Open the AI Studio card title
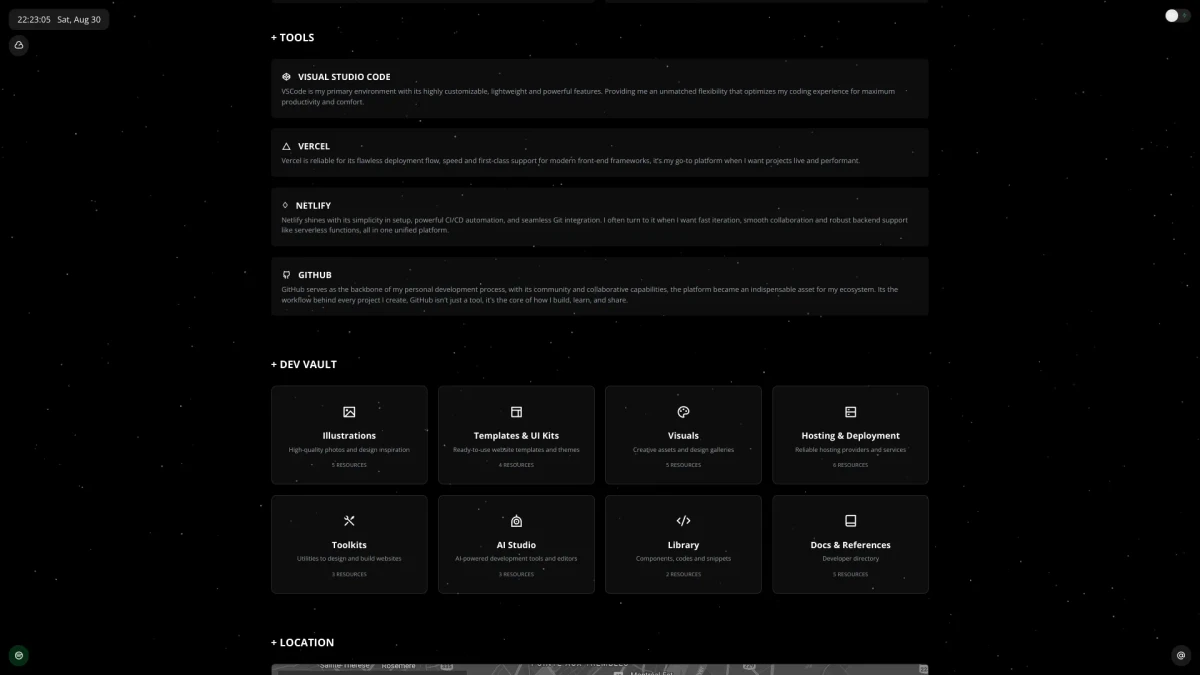The height and width of the screenshot is (675, 1200). click(x=516, y=545)
